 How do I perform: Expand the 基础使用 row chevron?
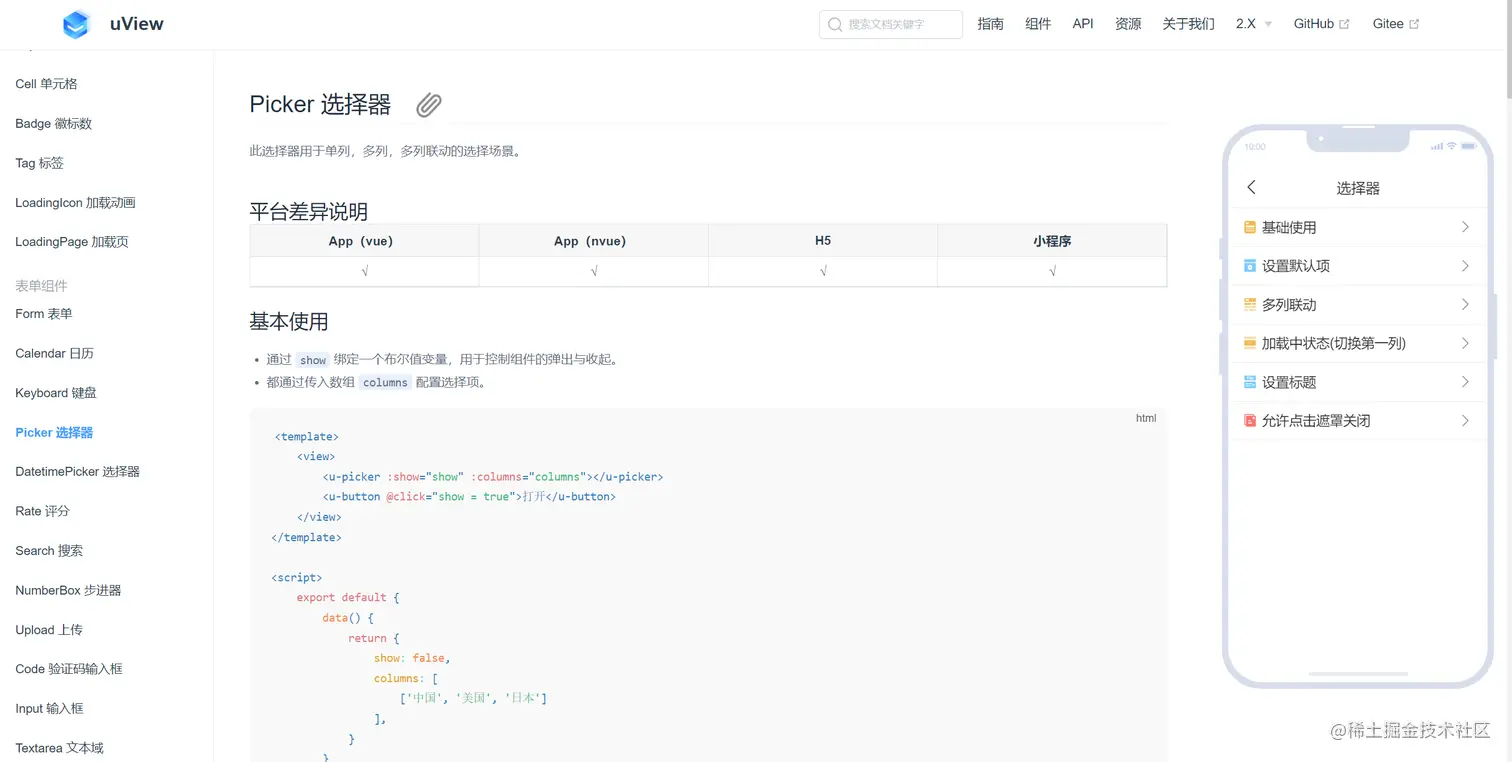1465,227
